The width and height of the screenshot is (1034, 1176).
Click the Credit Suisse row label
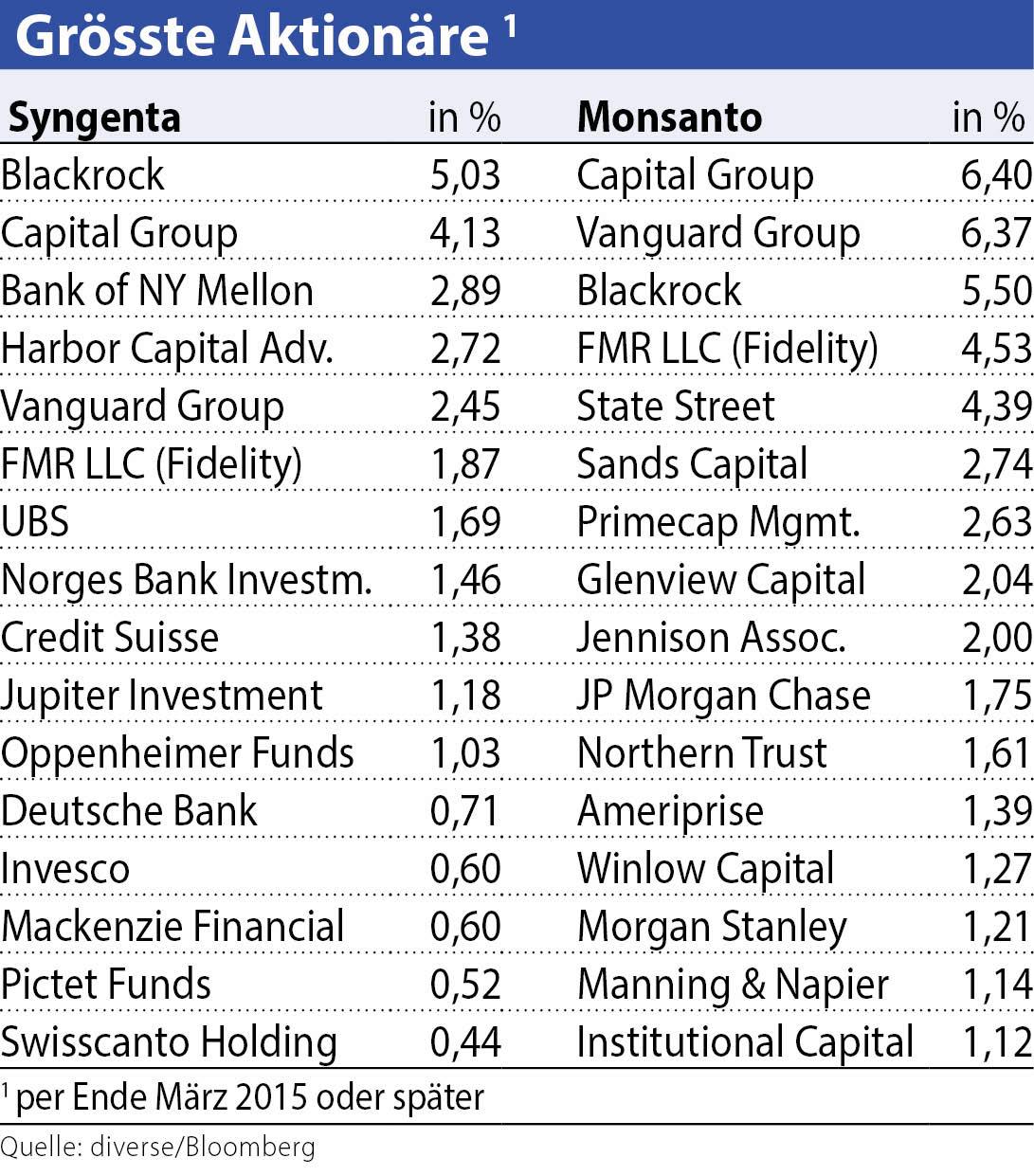point(110,638)
